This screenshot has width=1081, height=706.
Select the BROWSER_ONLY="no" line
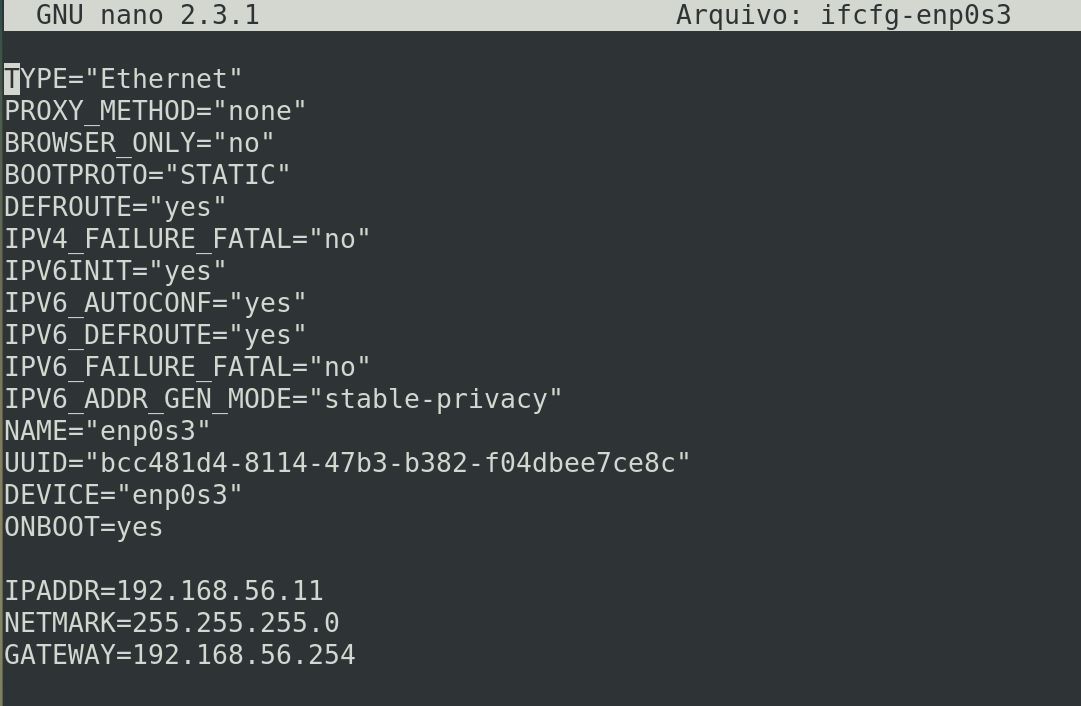(139, 143)
